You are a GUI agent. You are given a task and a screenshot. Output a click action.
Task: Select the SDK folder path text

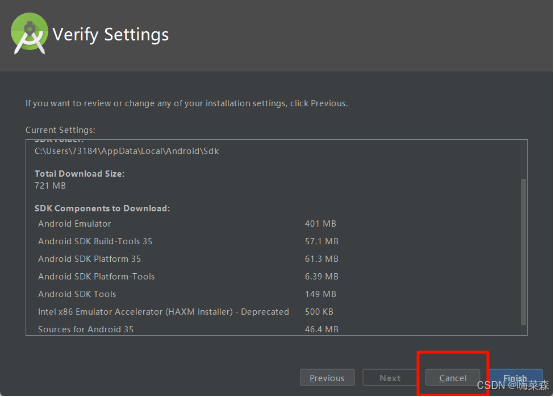click(126, 151)
